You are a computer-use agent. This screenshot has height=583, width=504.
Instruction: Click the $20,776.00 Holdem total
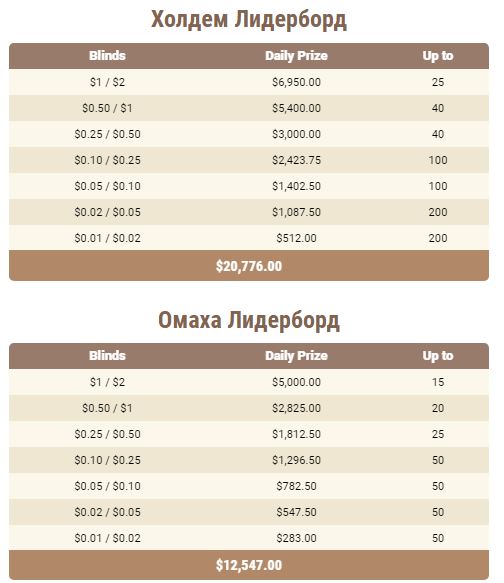click(249, 266)
